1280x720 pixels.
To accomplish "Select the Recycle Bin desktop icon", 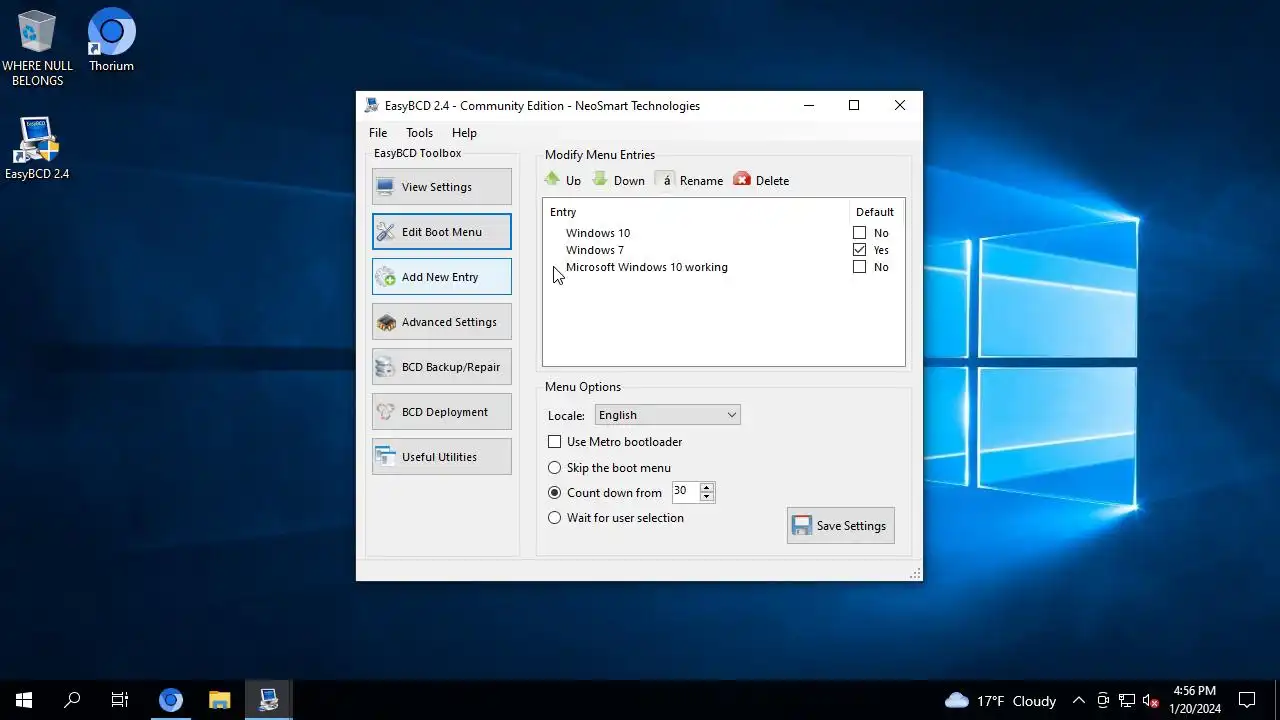I will point(37,49).
